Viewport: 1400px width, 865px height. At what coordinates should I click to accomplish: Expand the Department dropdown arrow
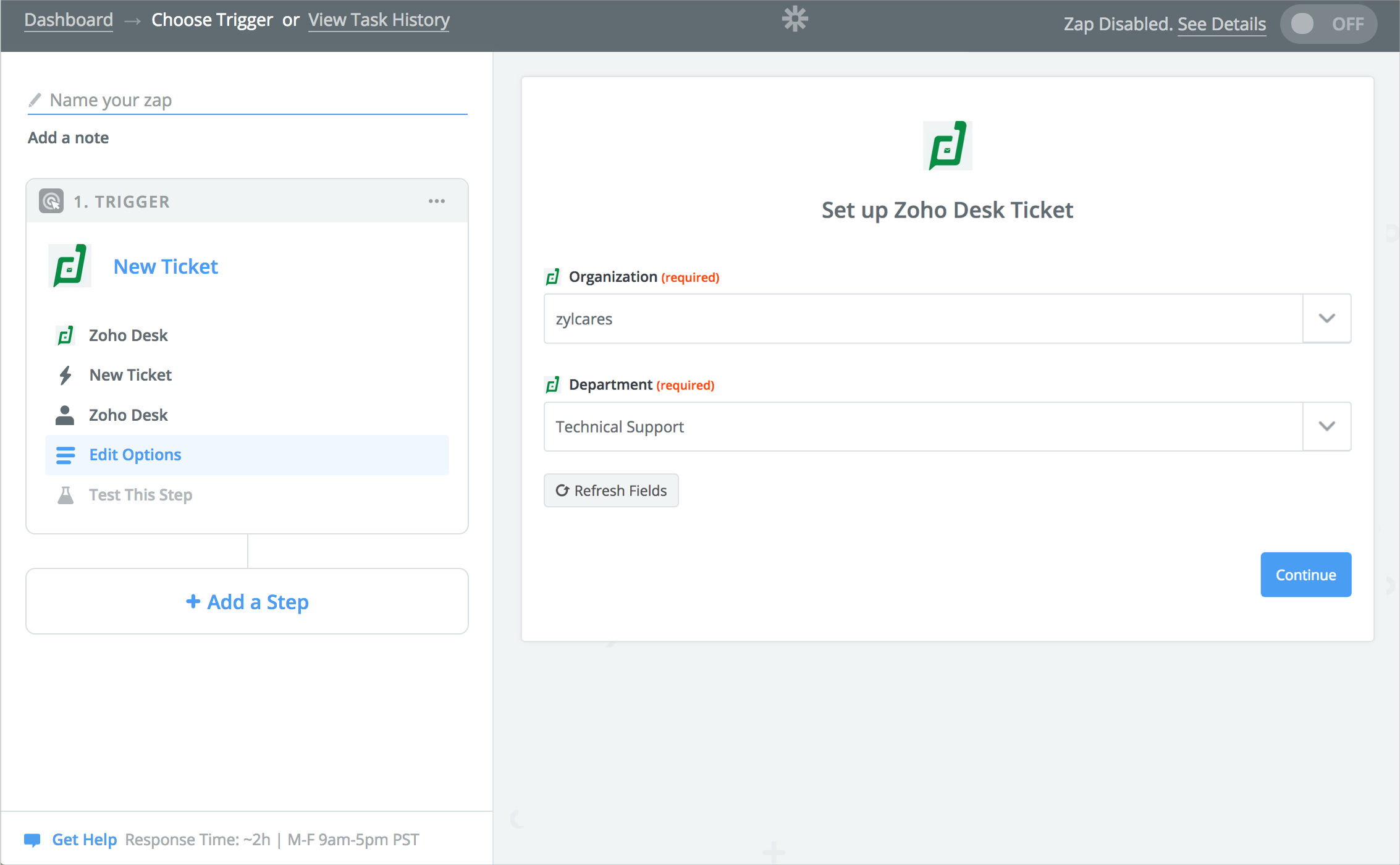point(1326,426)
